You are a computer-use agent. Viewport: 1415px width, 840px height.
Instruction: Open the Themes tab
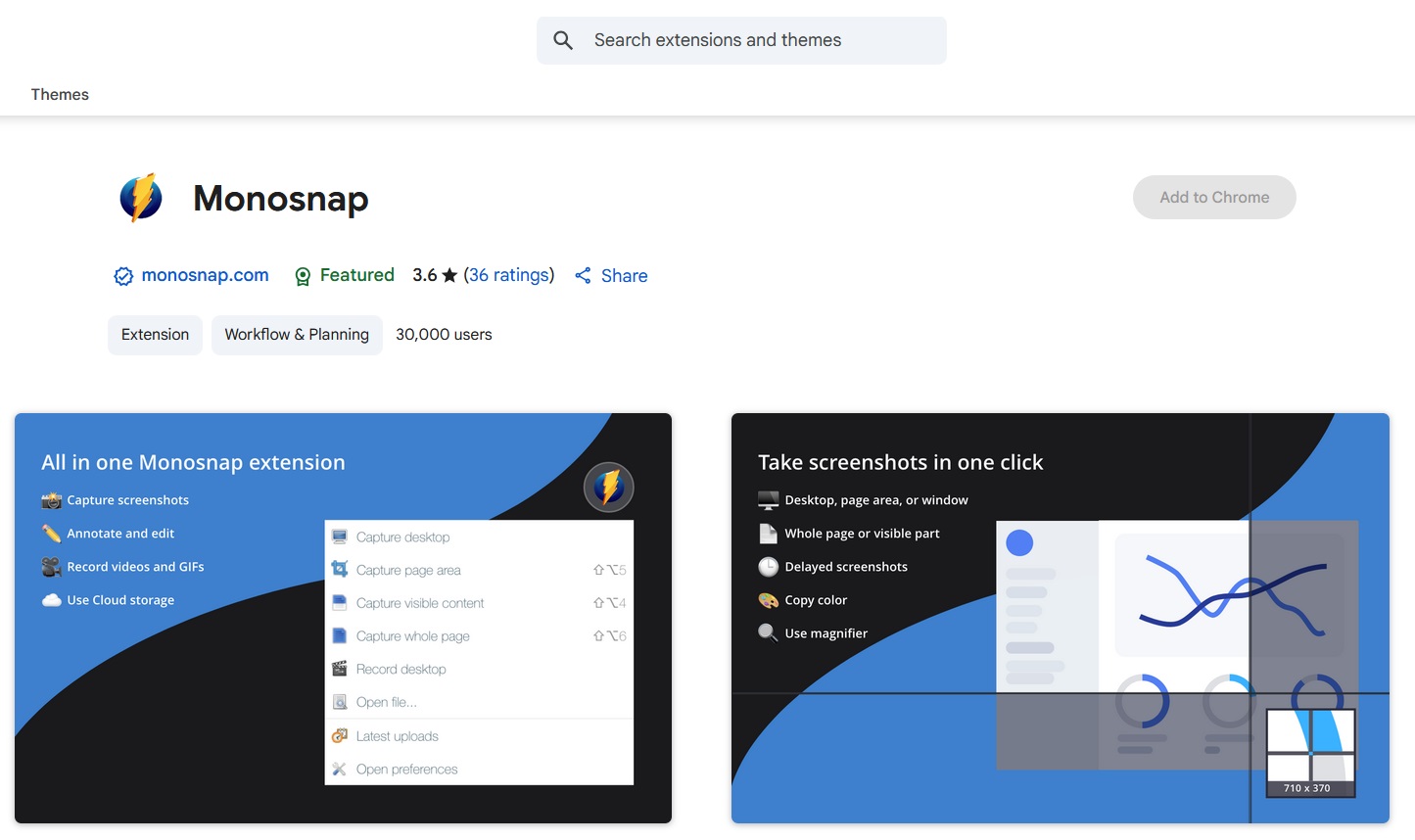pyautogui.click(x=60, y=94)
